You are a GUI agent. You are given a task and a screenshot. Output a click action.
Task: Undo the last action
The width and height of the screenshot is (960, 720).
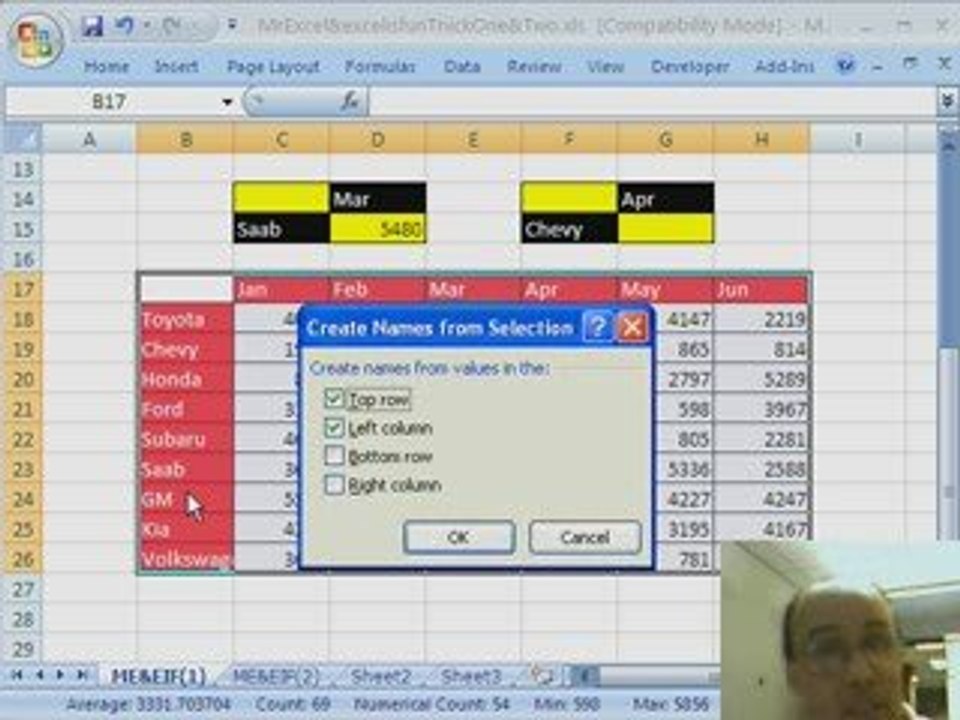coord(126,26)
